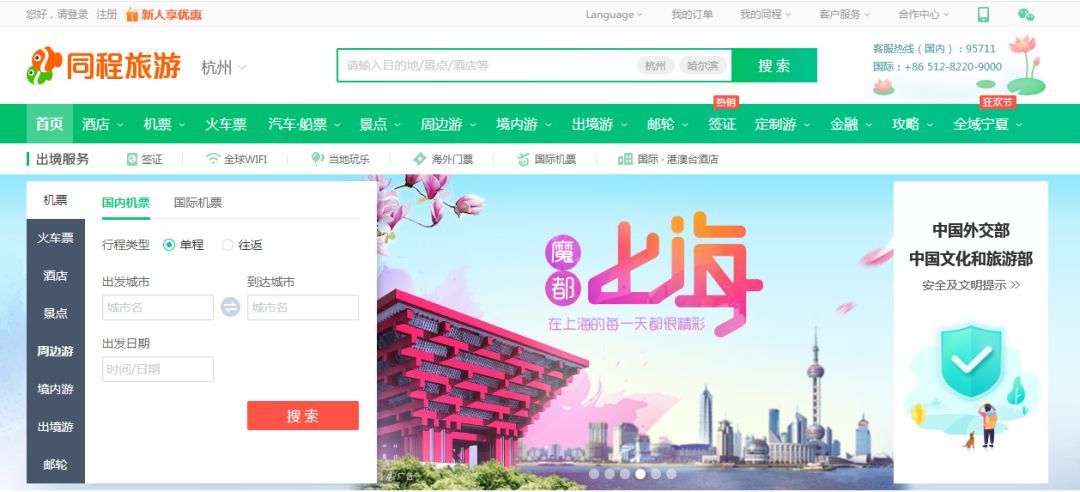1080x492 pixels.
Task: Click the 出发日期 date input field
Action: click(158, 369)
